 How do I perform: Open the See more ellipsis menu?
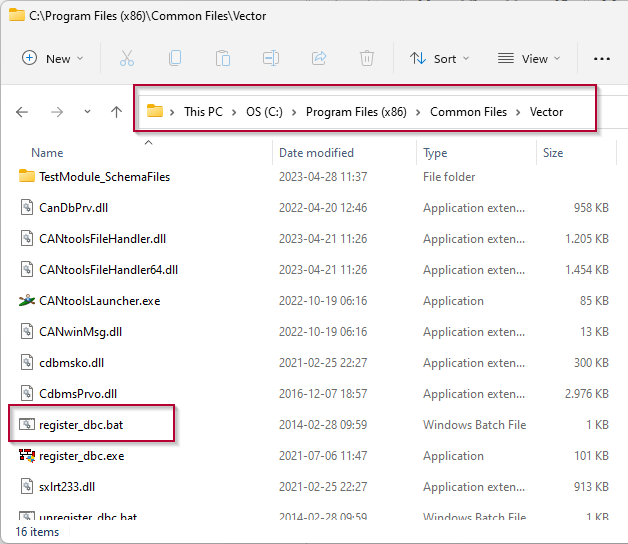tap(602, 58)
